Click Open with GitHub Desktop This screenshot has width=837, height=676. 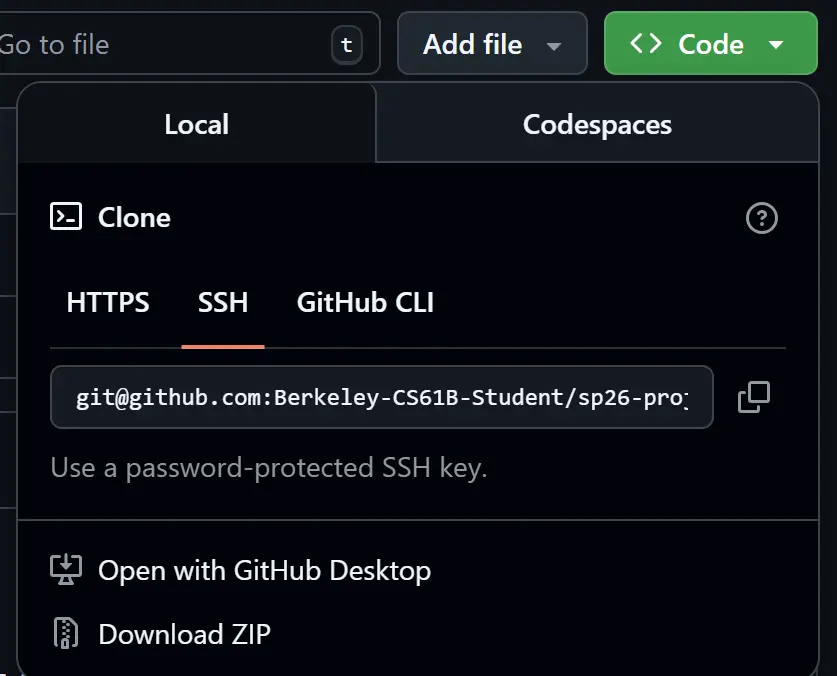tap(263, 570)
